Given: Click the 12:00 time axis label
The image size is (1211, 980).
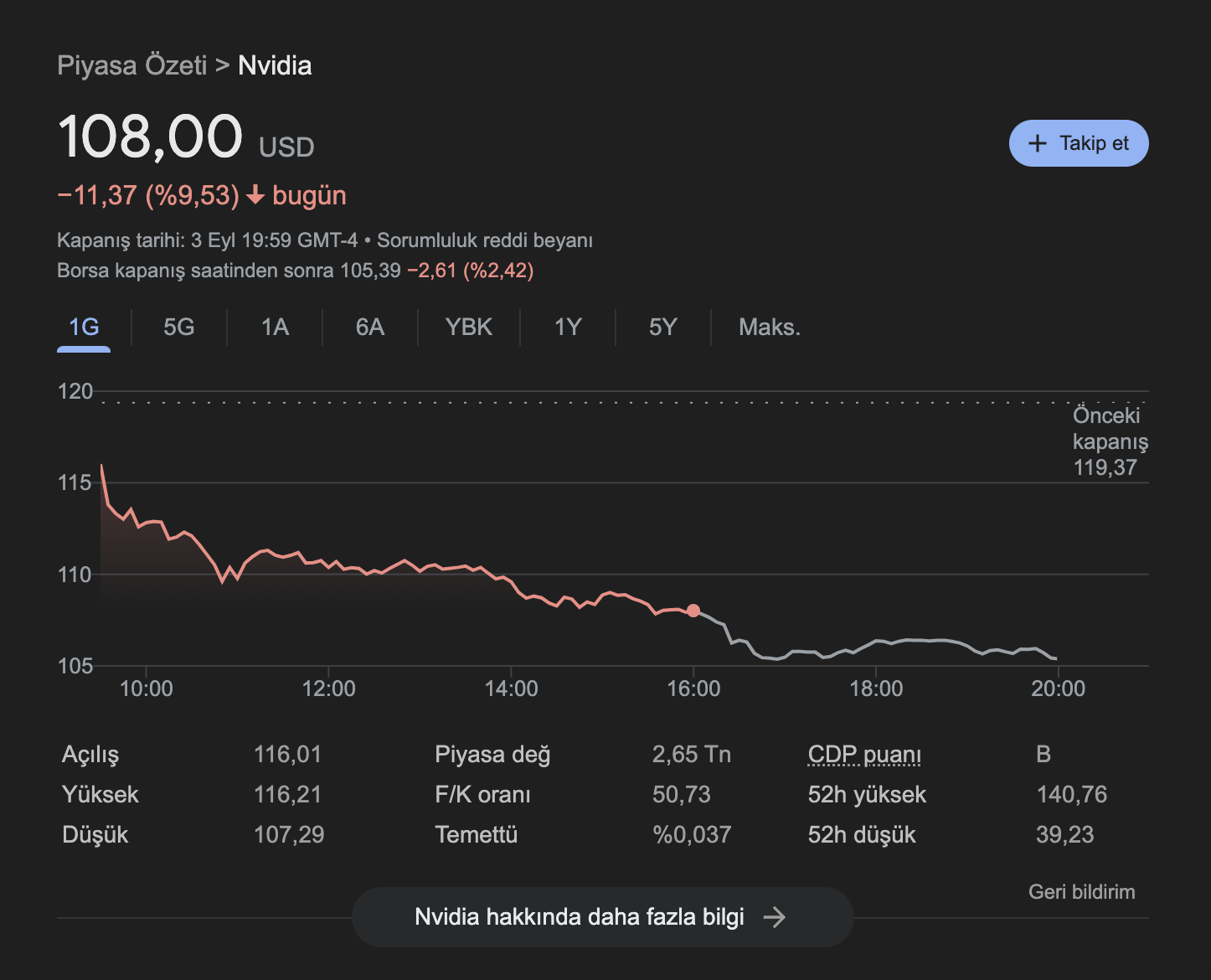Looking at the screenshot, I should 328,689.
